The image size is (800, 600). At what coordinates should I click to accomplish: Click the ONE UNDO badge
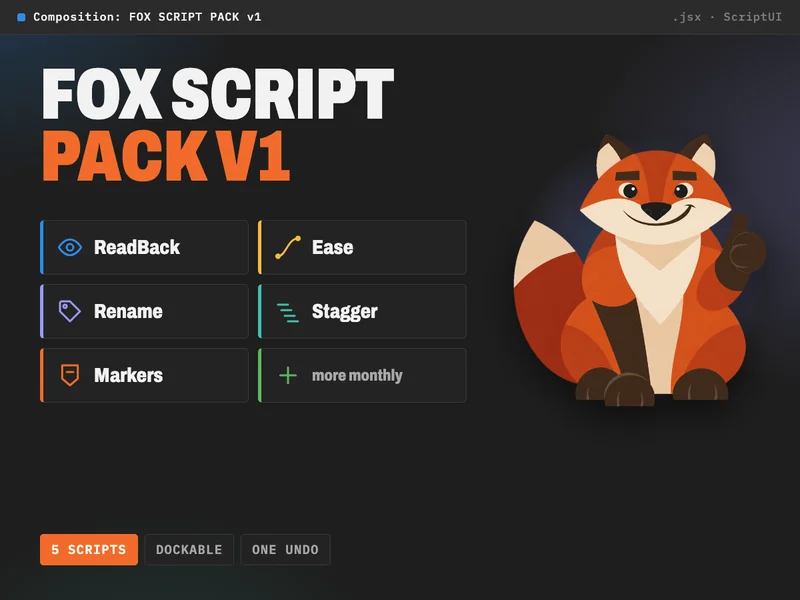pyautogui.click(x=285, y=549)
